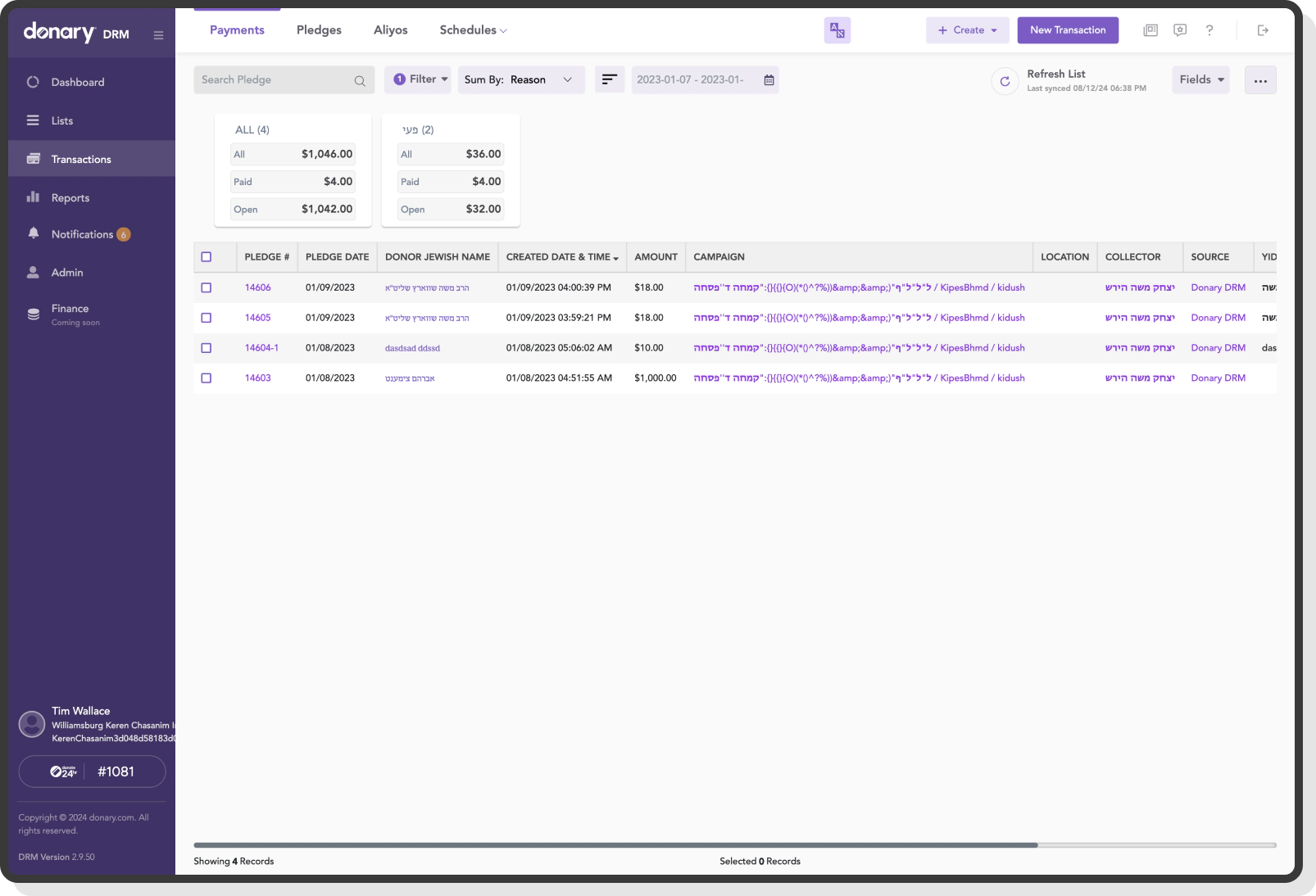
Task: Expand the Schedules menu dropdown
Action: click(473, 29)
